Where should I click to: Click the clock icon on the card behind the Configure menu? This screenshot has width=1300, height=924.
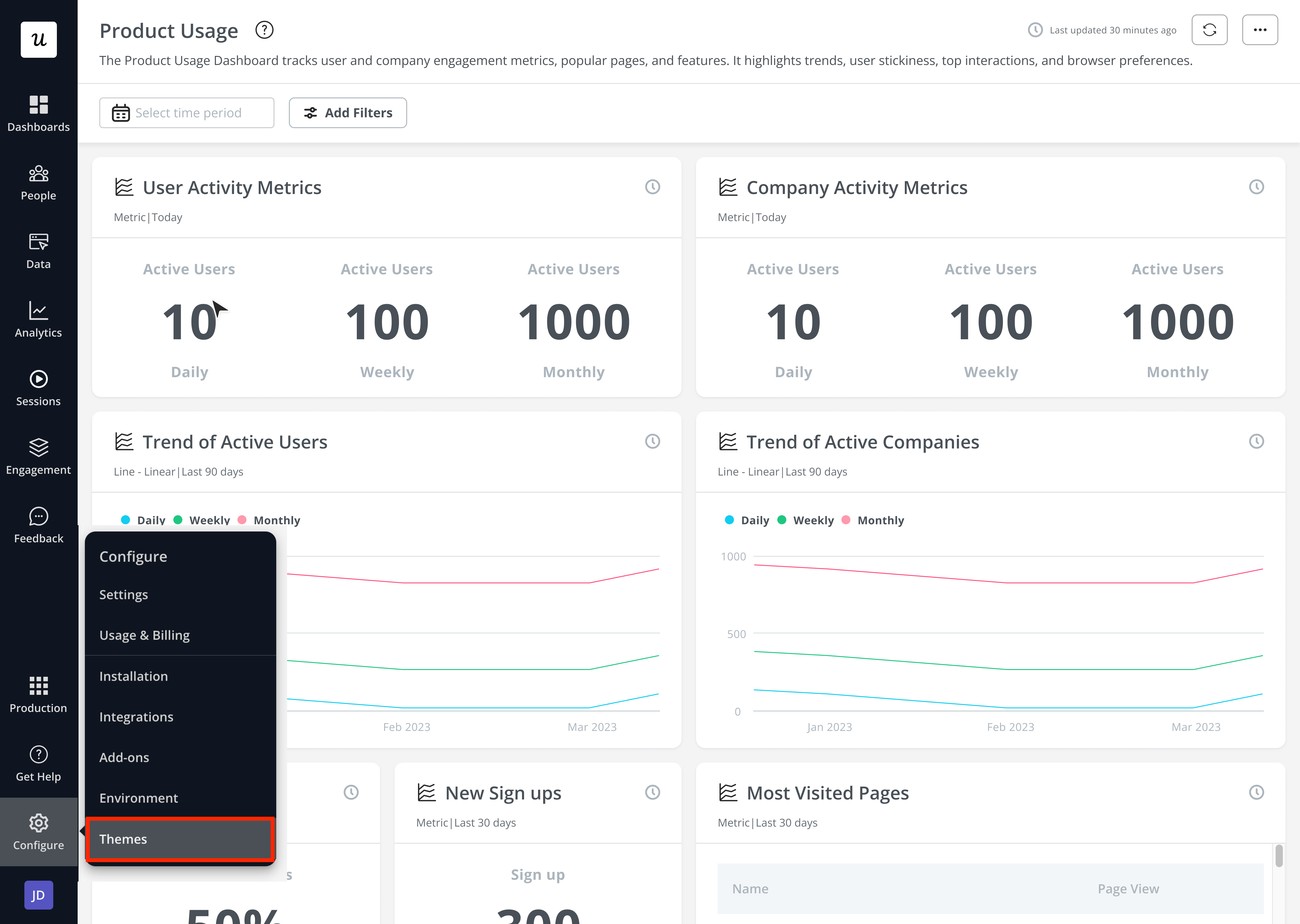(x=351, y=792)
